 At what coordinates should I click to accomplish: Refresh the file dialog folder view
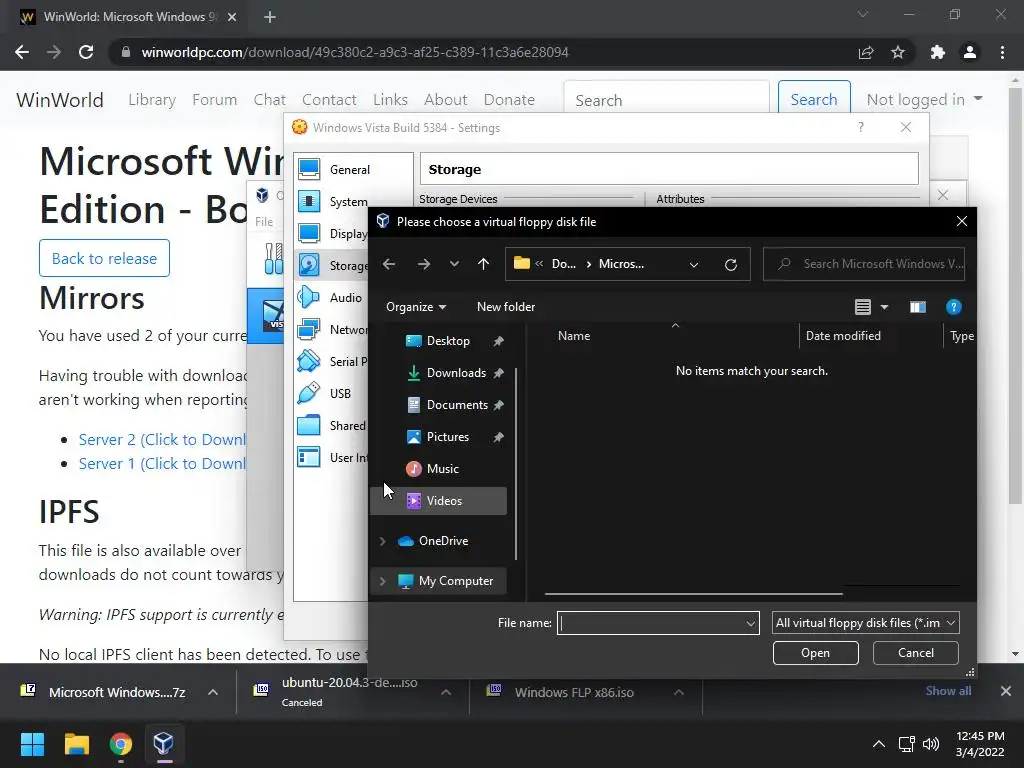[731, 264]
